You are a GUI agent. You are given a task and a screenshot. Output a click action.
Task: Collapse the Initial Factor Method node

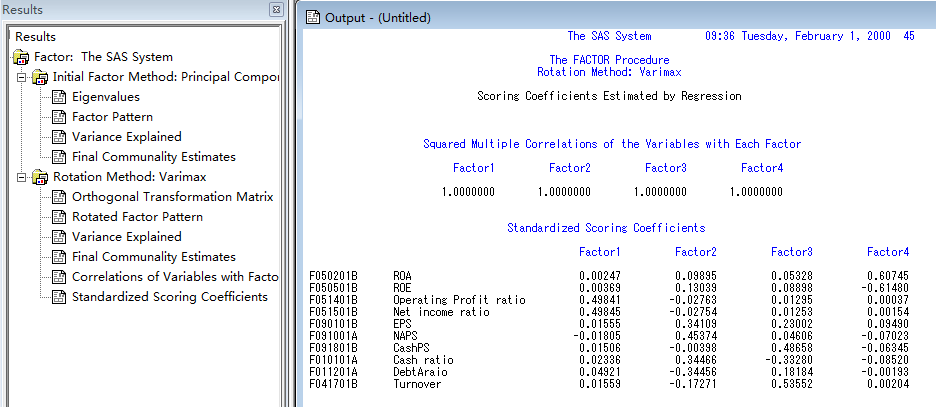[x=23, y=77]
